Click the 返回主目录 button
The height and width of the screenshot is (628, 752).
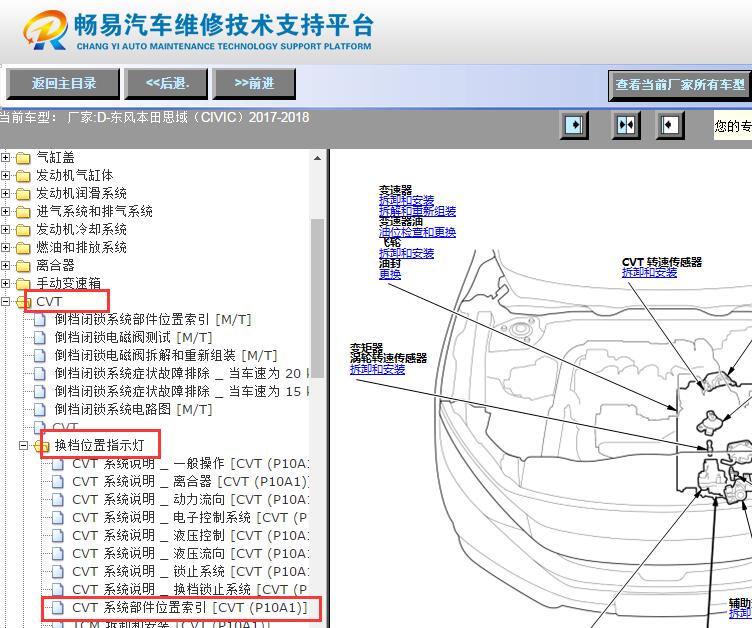click(63, 83)
